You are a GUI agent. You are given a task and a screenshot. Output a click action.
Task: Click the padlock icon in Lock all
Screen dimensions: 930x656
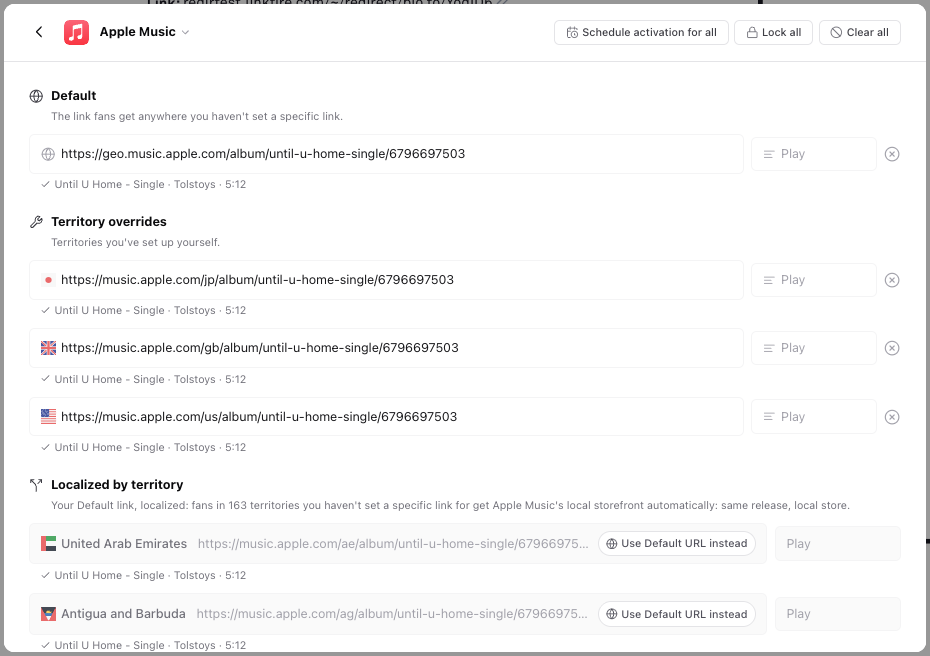(752, 33)
